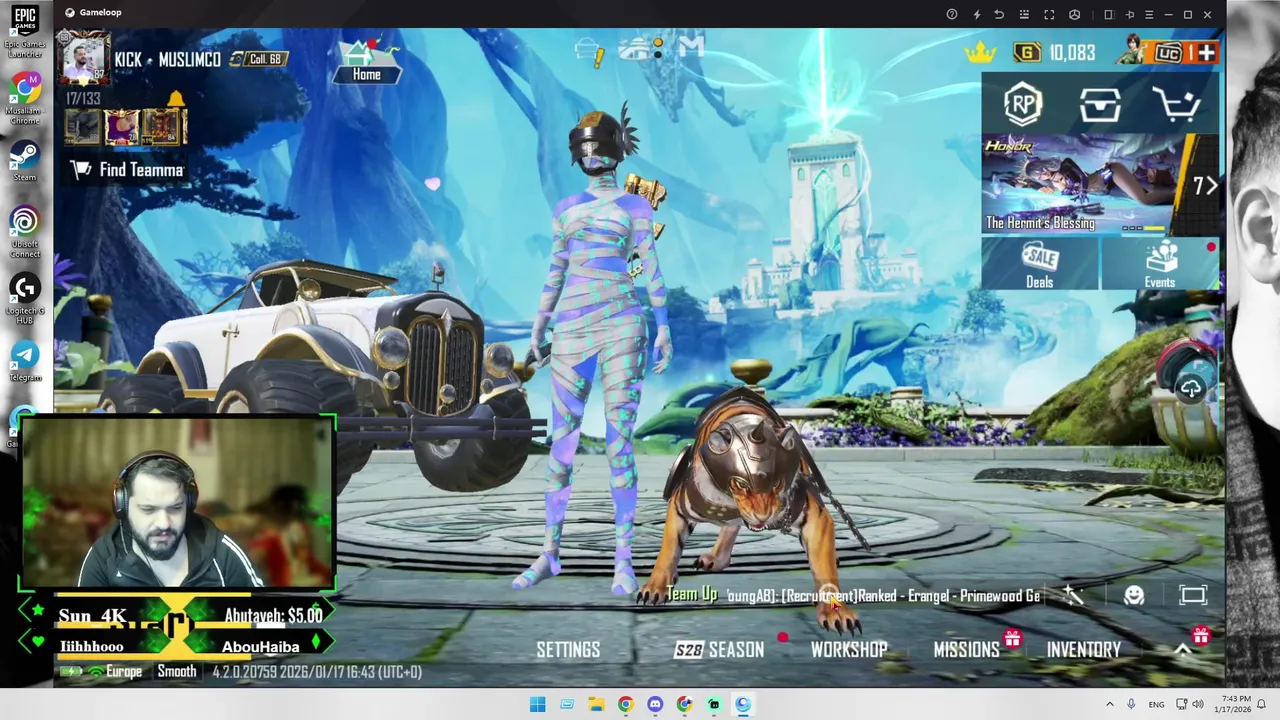1280x720 pixels.
Task: Toggle the GameLoop side panel icon
Action: tap(1108, 14)
